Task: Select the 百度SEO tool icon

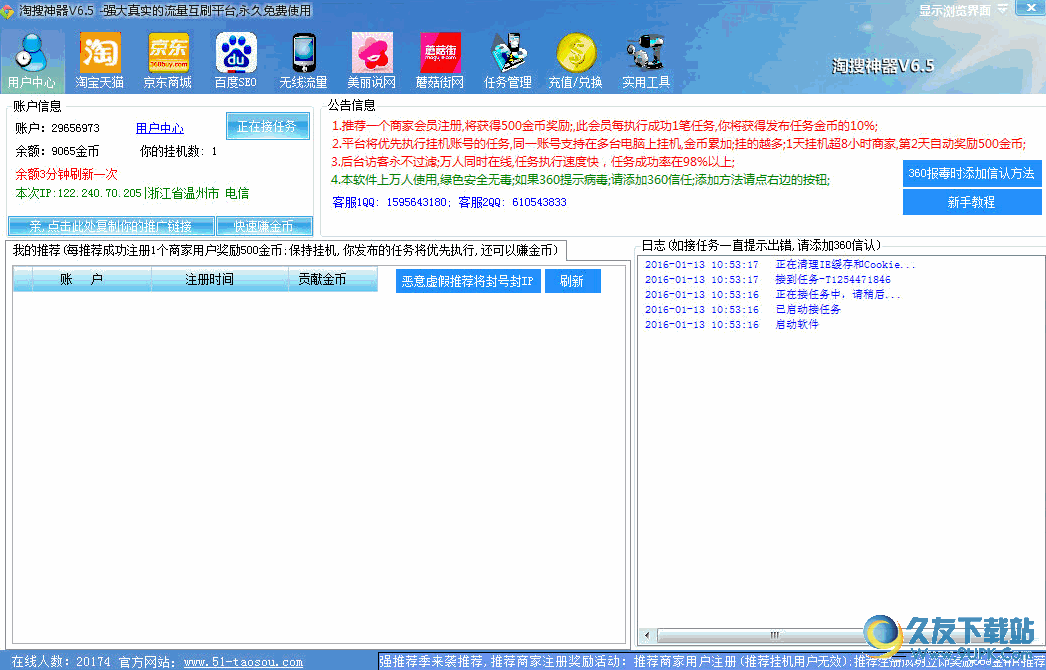Action: pyautogui.click(x=235, y=61)
